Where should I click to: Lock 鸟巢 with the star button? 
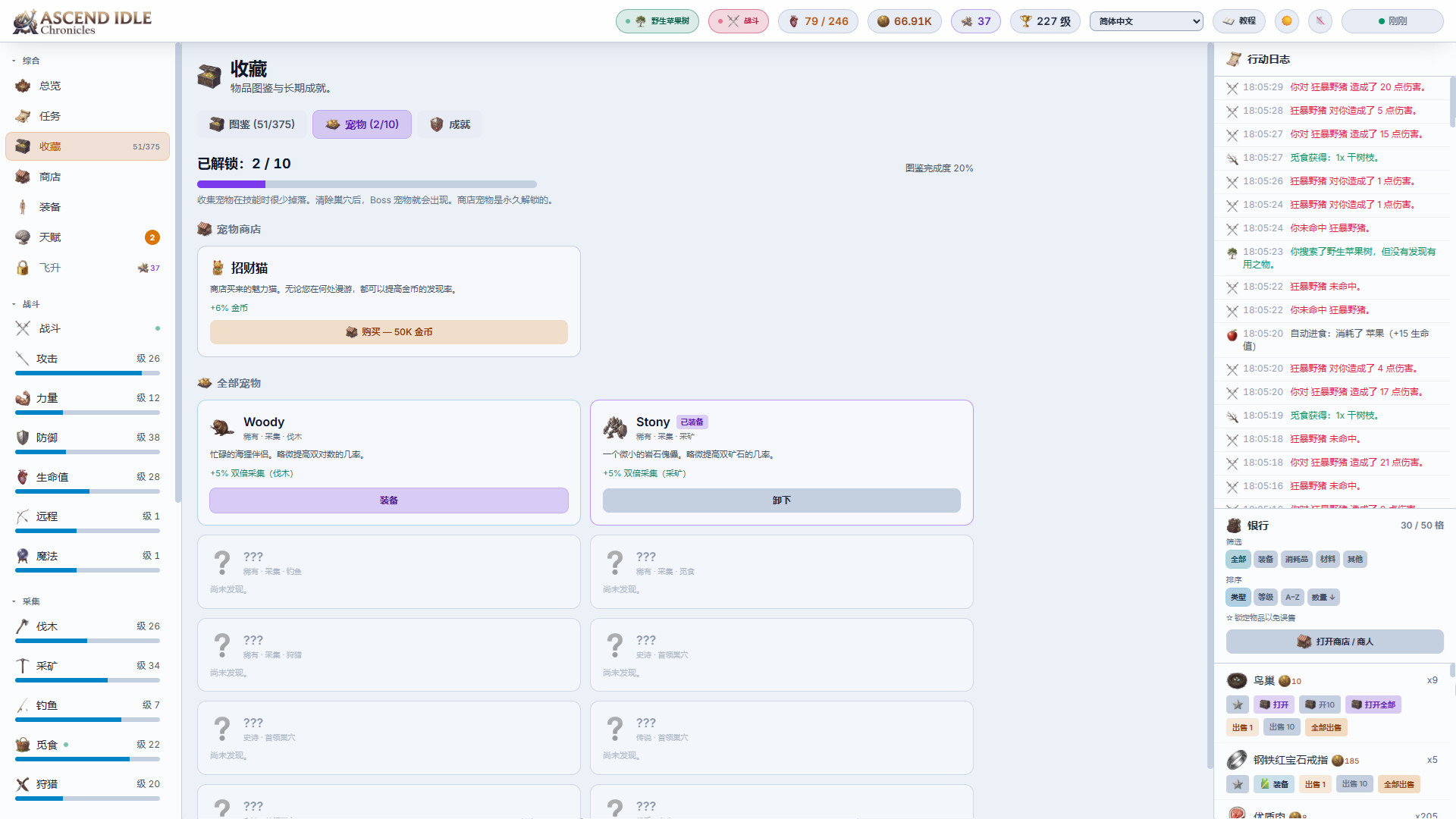[x=1238, y=704]
